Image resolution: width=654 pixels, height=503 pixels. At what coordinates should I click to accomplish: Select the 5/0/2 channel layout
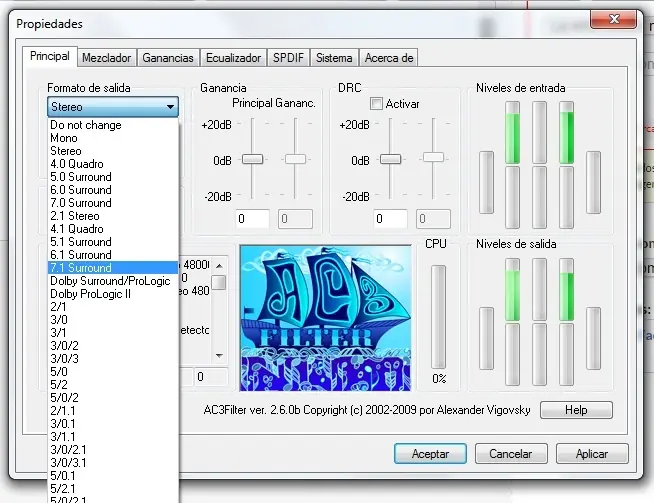click(x=113, y=398)
